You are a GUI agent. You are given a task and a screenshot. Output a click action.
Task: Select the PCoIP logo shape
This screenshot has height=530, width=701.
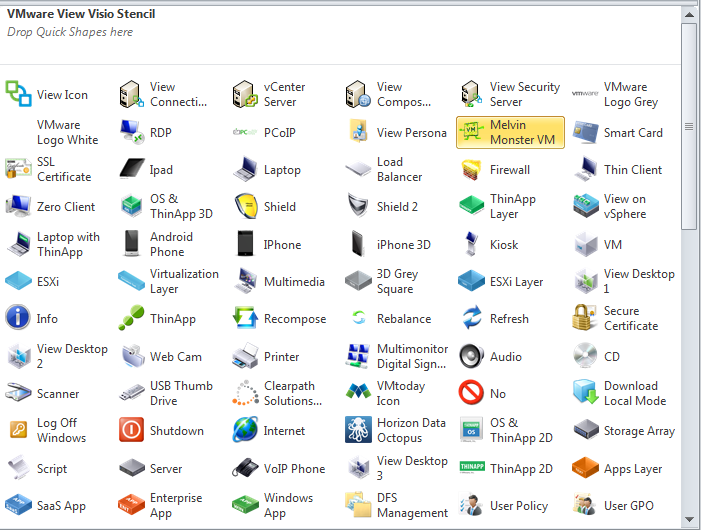point(245,132)
